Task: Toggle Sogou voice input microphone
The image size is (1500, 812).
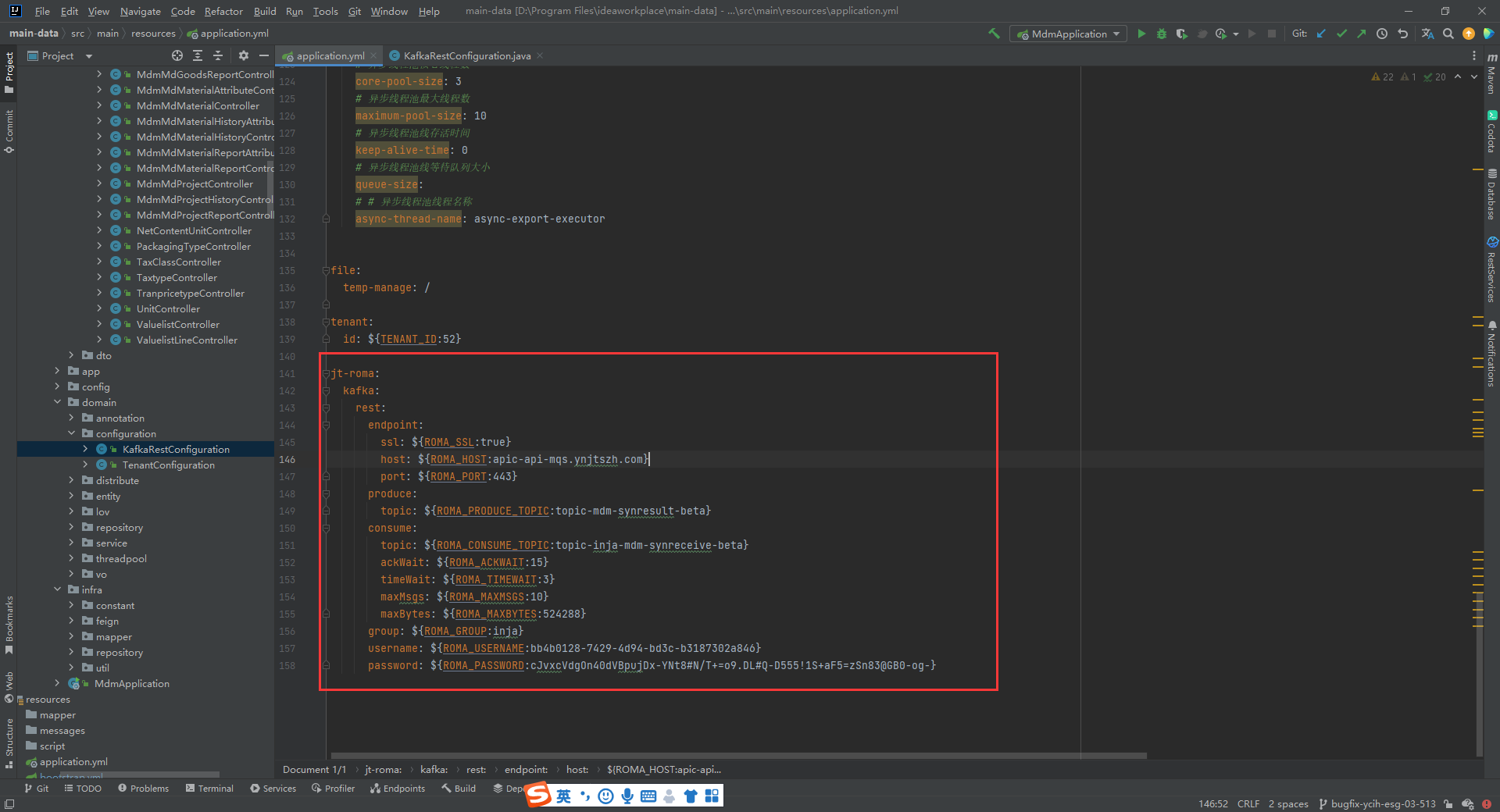Action: point(627,796)
